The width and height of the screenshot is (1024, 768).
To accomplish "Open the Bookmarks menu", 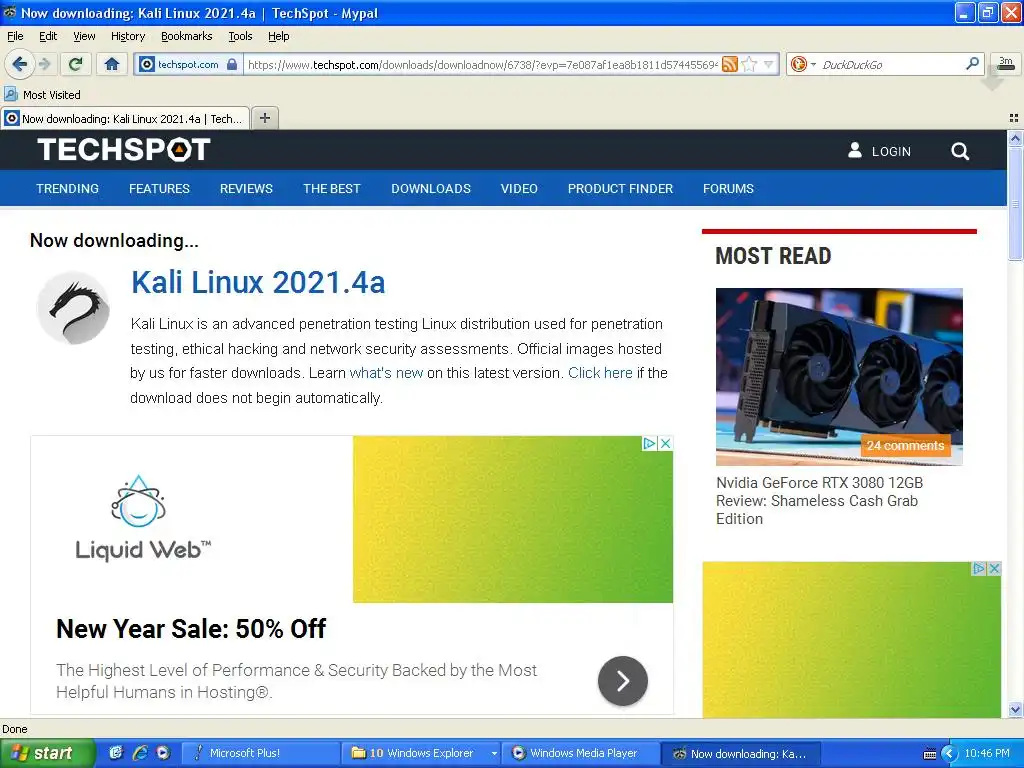I will 186,36.
